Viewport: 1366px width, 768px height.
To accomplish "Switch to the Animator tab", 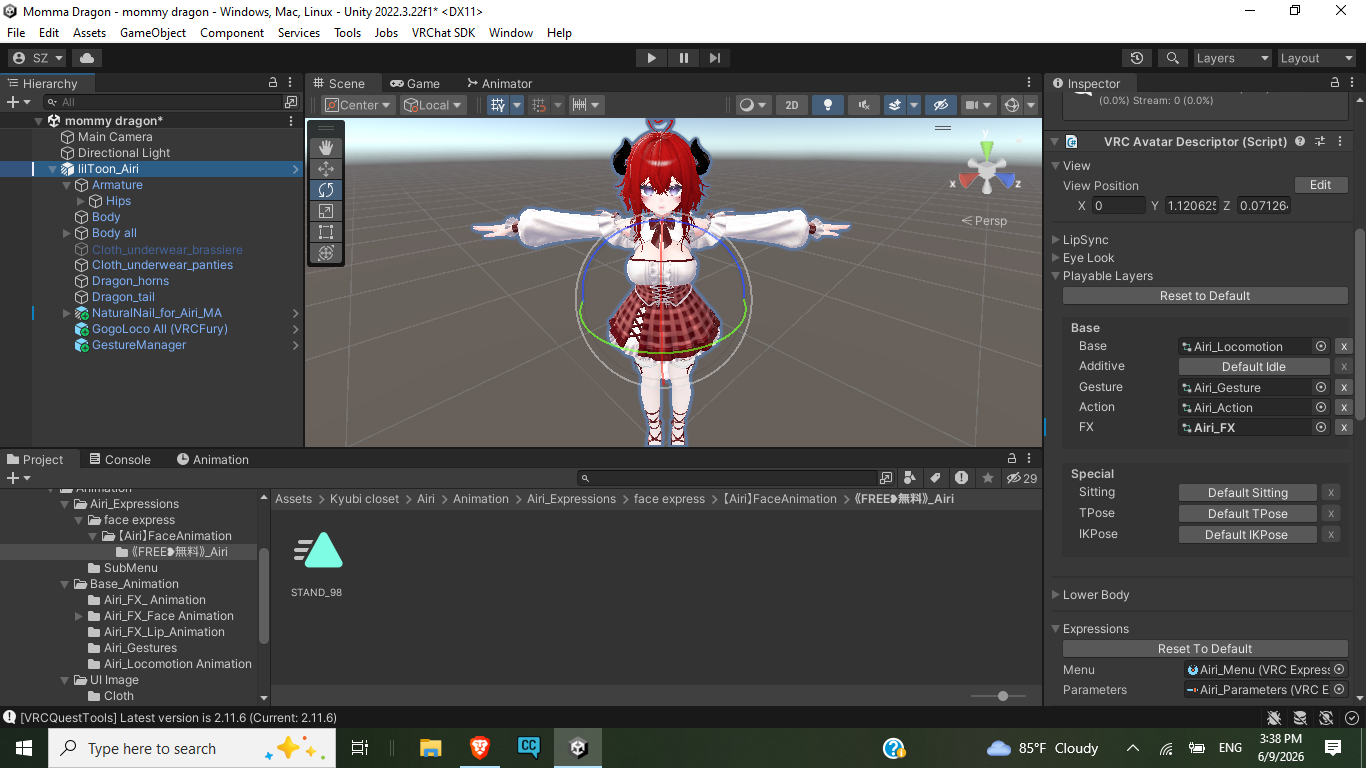I will click(498, 83).
